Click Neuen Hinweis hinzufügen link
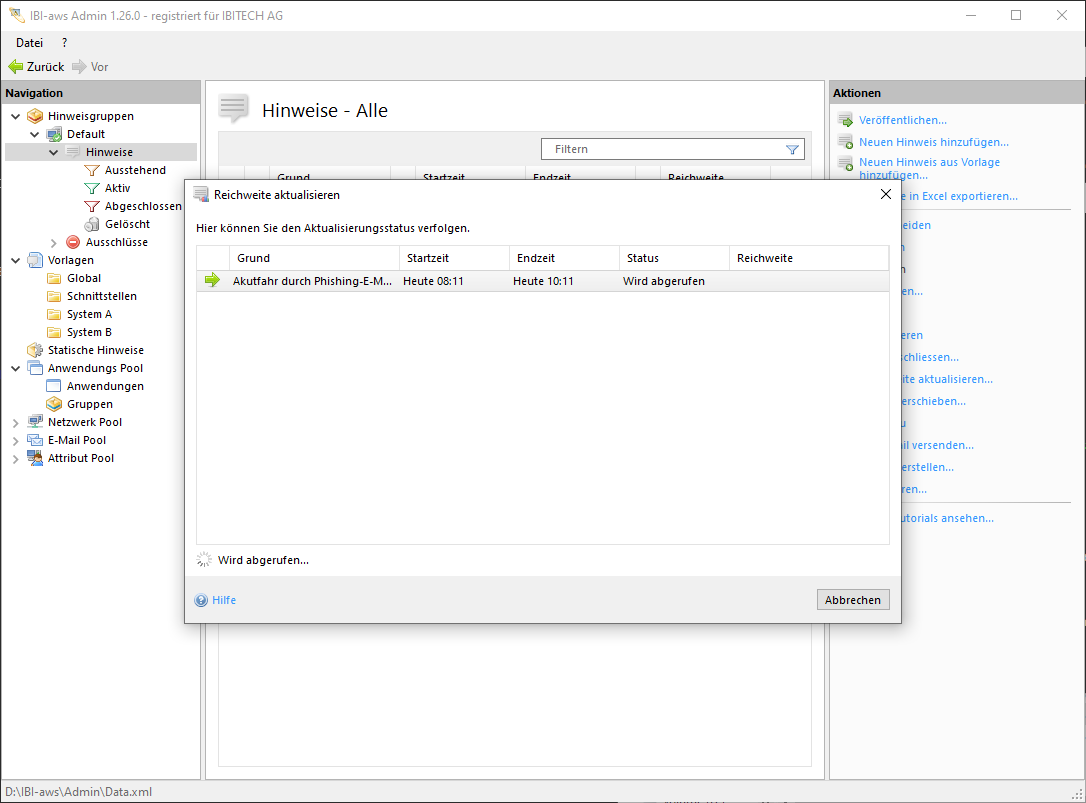Screen dimensions: 1086x803 pos(933,142)
